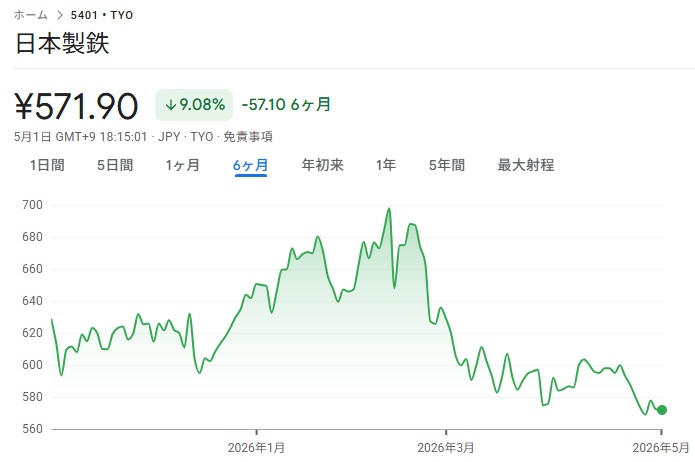Select the 5401 • TYO breadcrumb
695x462 pixels.
(102, 15)
